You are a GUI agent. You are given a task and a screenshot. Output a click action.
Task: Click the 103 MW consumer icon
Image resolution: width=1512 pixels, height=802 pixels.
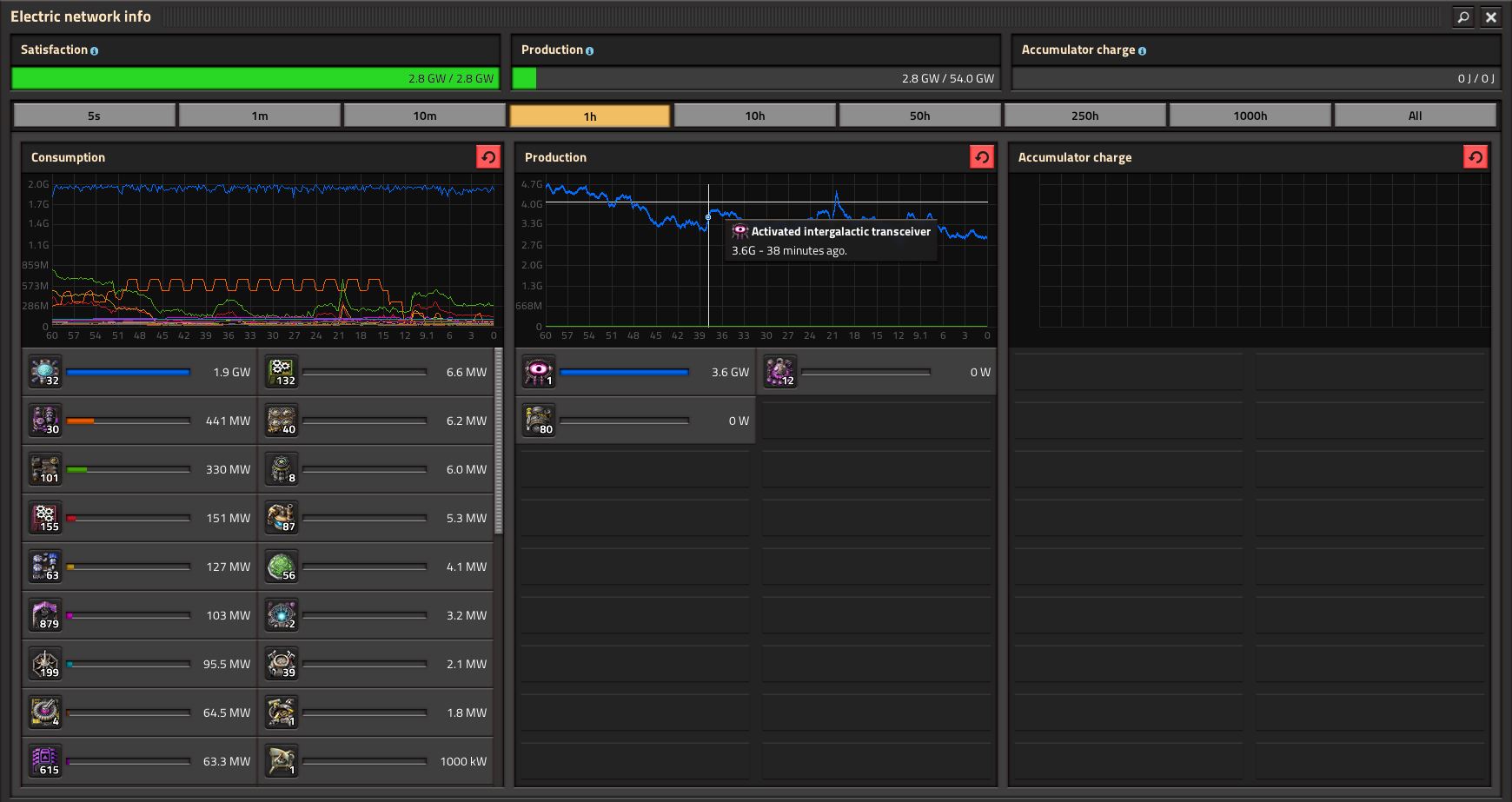[x=44, y=615]
